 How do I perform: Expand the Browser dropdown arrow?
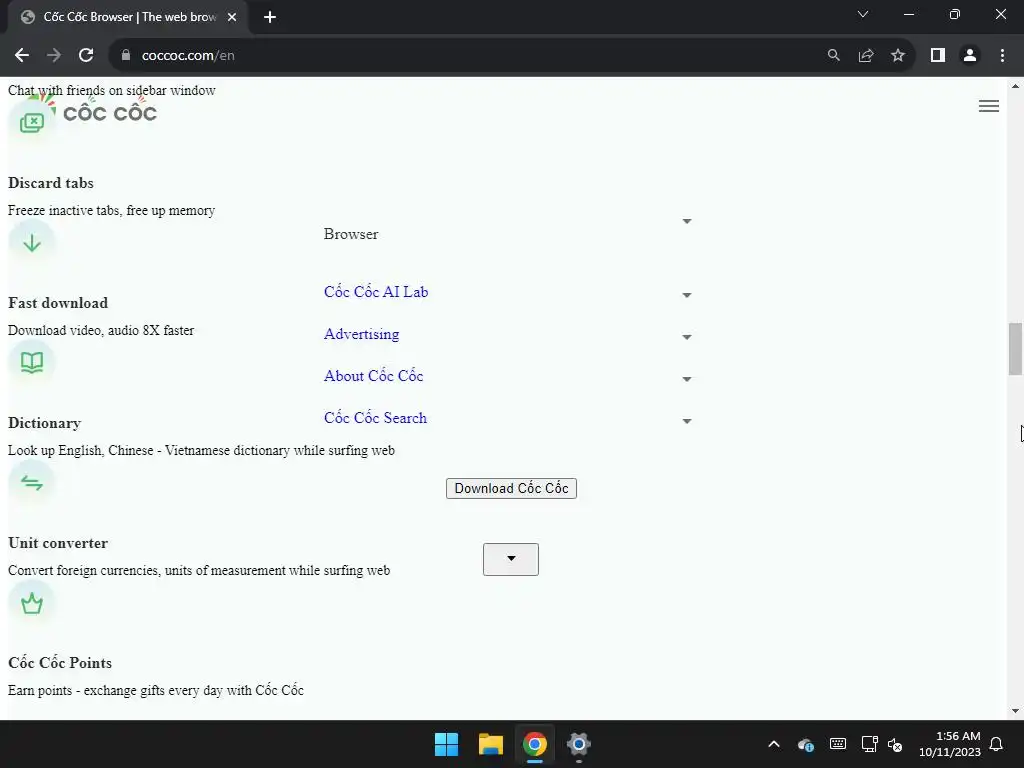(687, 221)
